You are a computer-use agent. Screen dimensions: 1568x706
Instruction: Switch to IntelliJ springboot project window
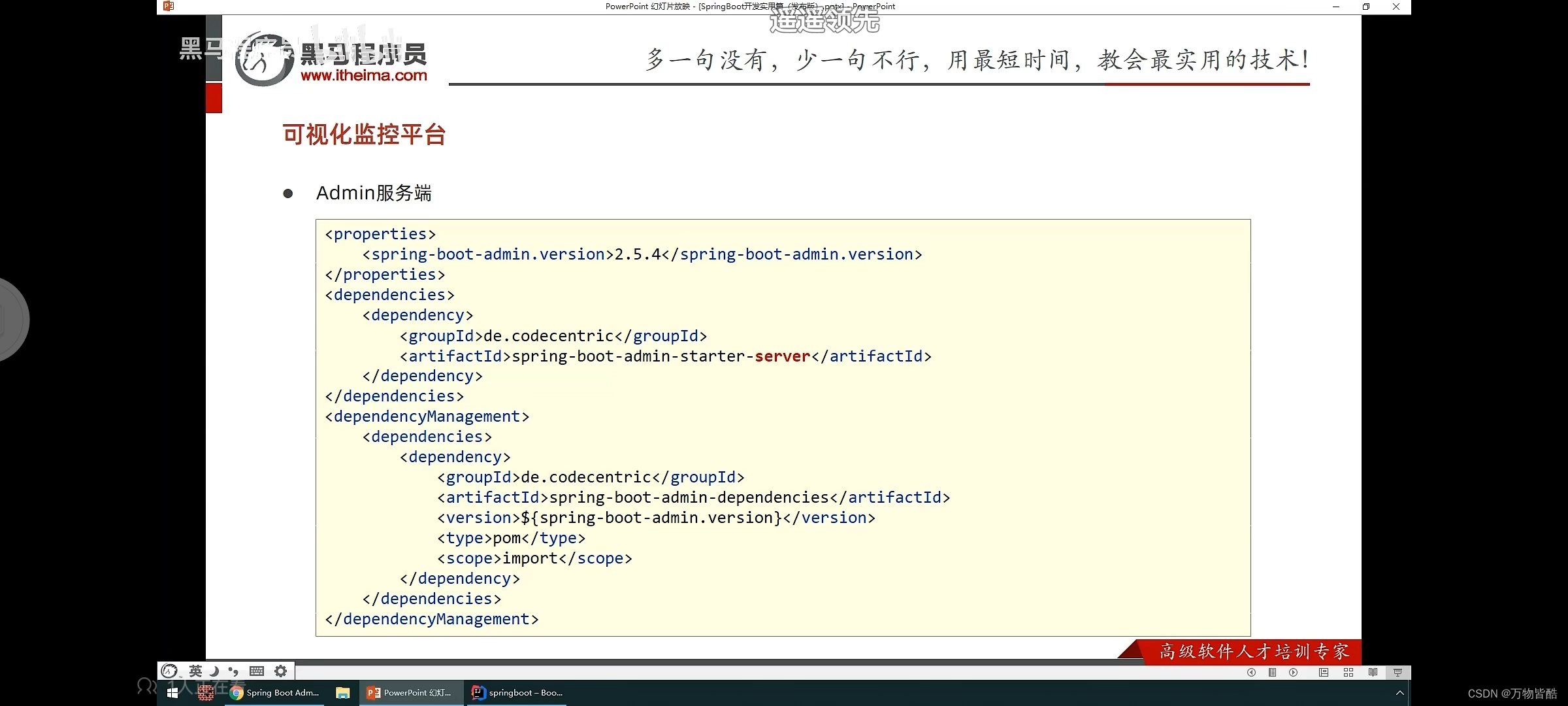coord(517,693)
